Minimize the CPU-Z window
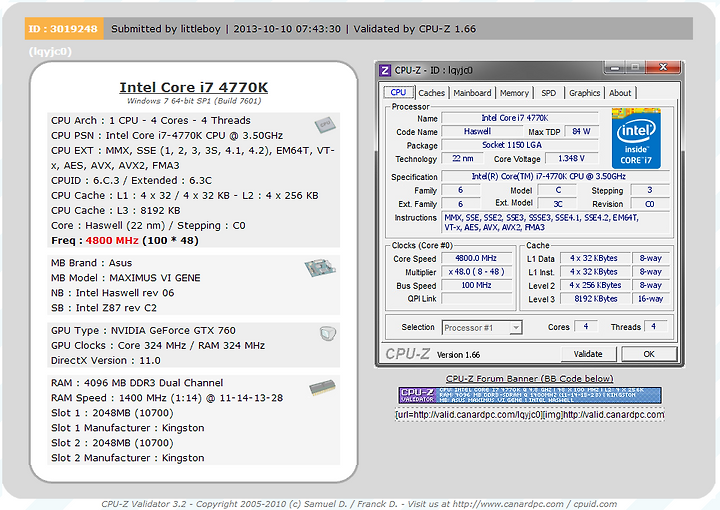The image size is (720, 510). click(x=615, y=67)
